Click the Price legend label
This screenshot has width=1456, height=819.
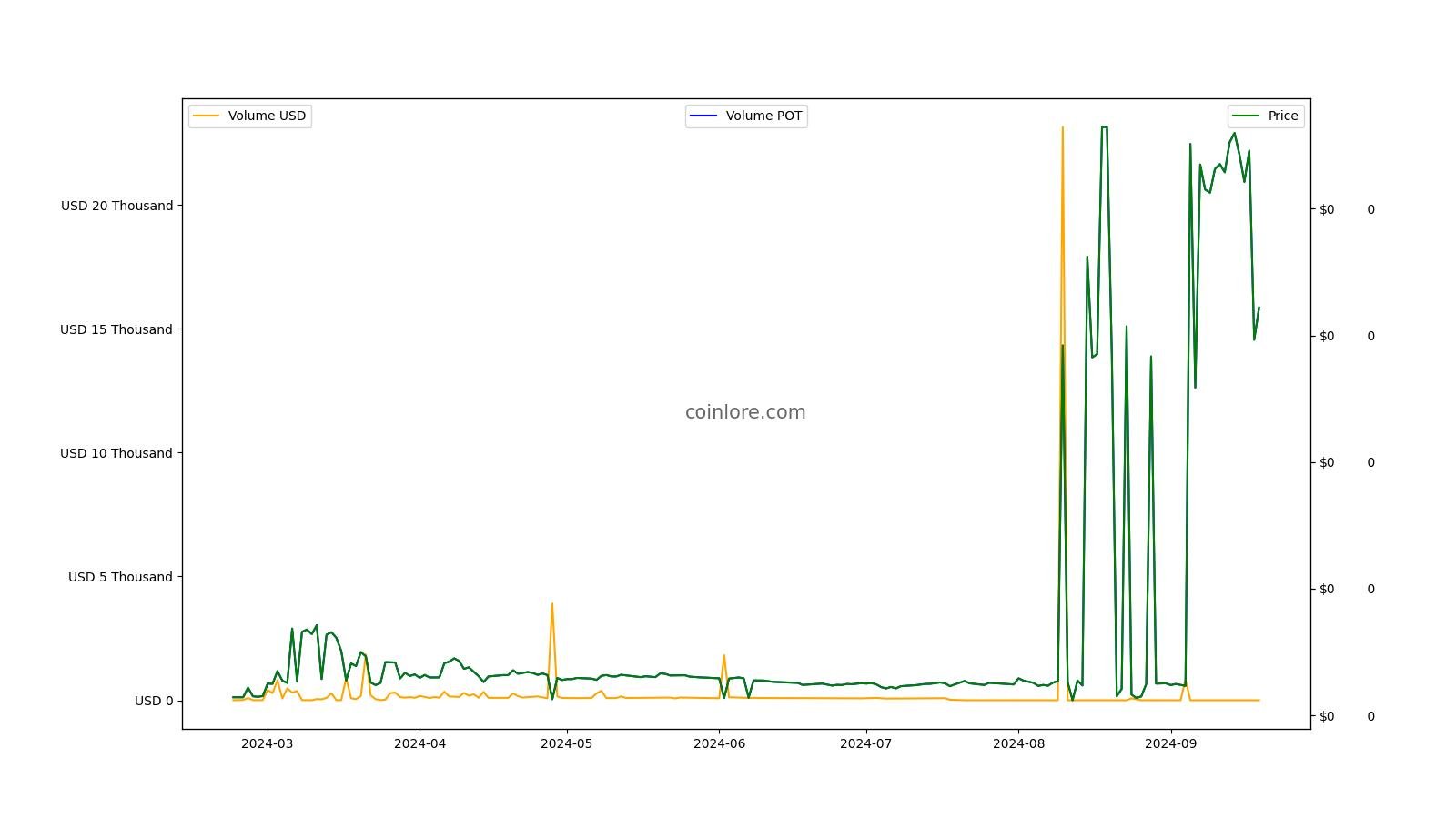[1283, 116]
